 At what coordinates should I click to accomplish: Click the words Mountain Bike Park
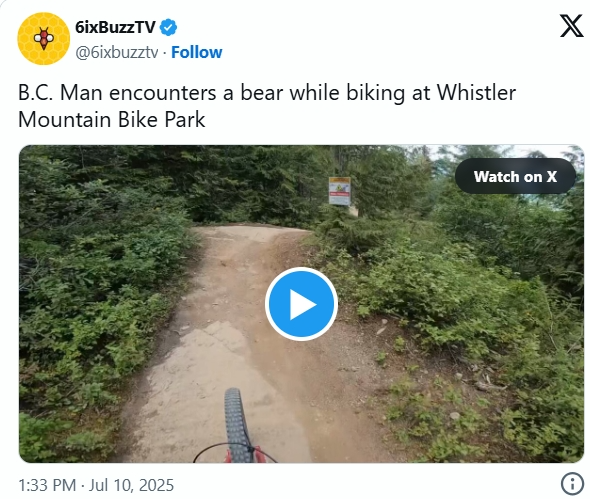click(111, 120)
